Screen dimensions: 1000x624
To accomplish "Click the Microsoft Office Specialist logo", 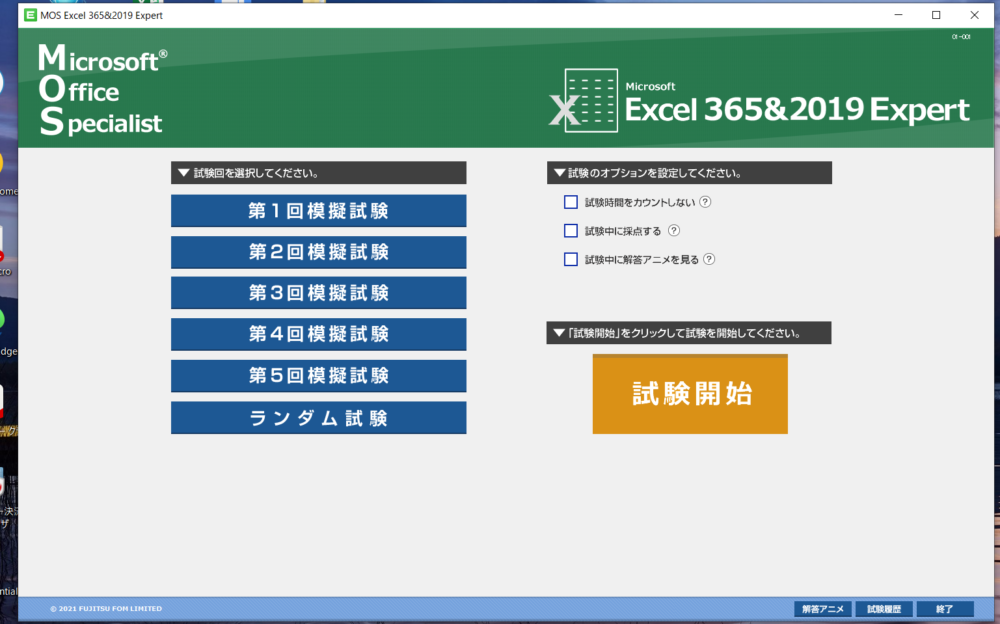I will click(x=100, y=90).
